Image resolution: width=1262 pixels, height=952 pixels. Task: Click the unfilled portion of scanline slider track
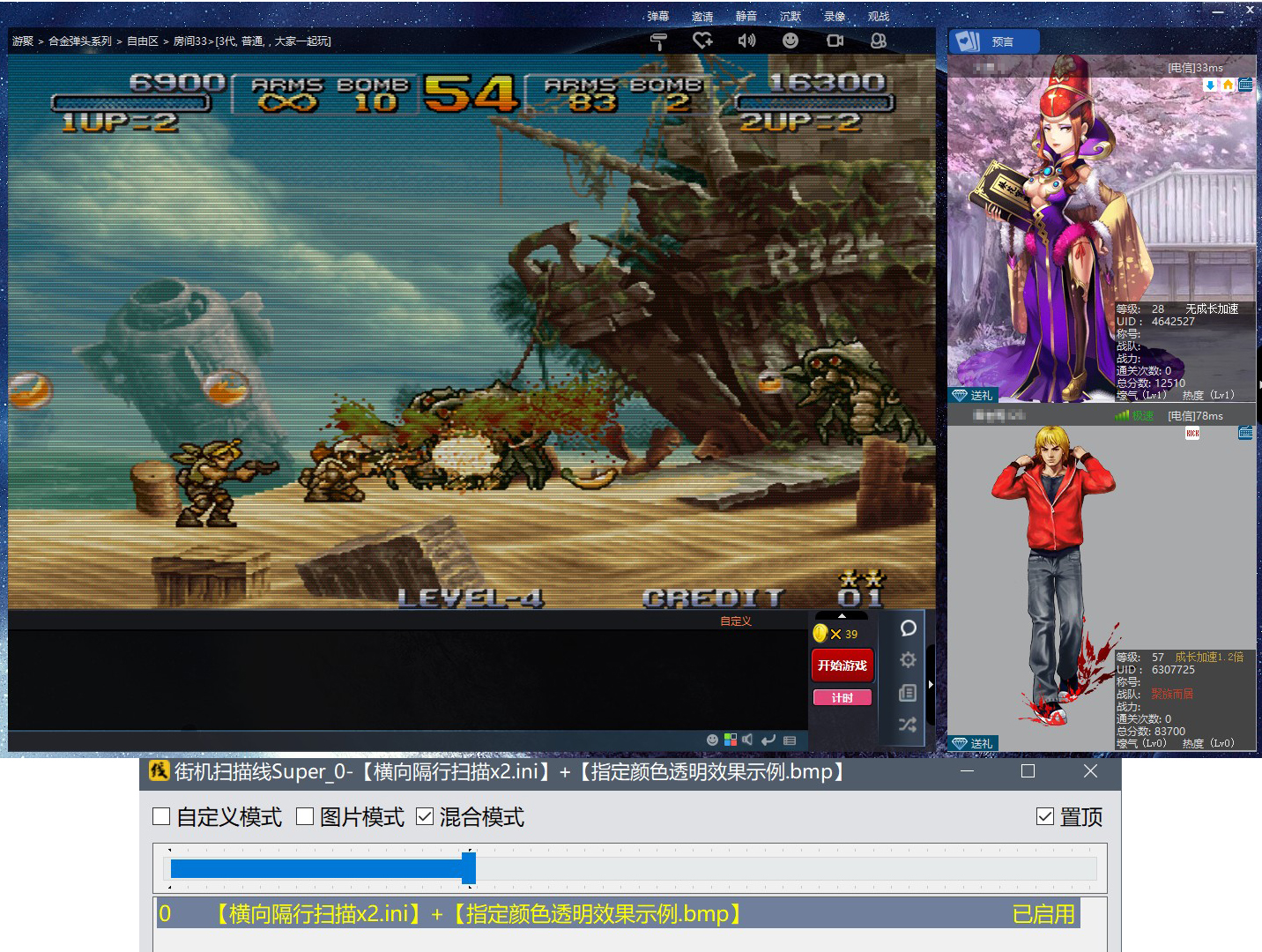pos(786,868)
